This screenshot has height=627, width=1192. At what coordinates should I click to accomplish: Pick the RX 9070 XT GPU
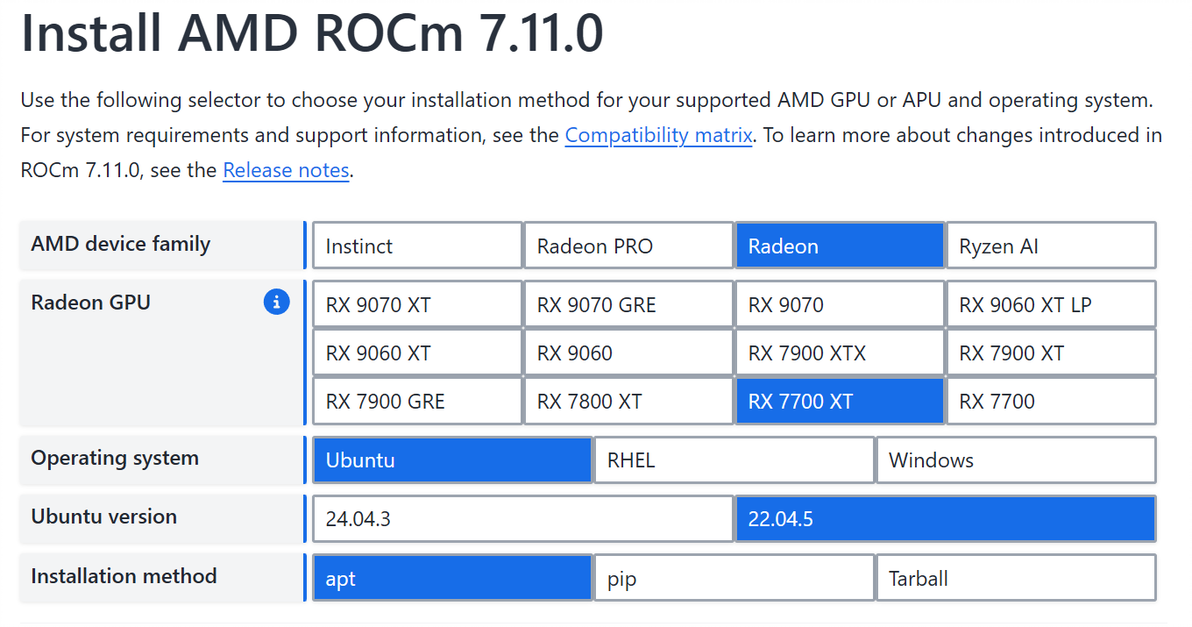[x=417, y=304]
